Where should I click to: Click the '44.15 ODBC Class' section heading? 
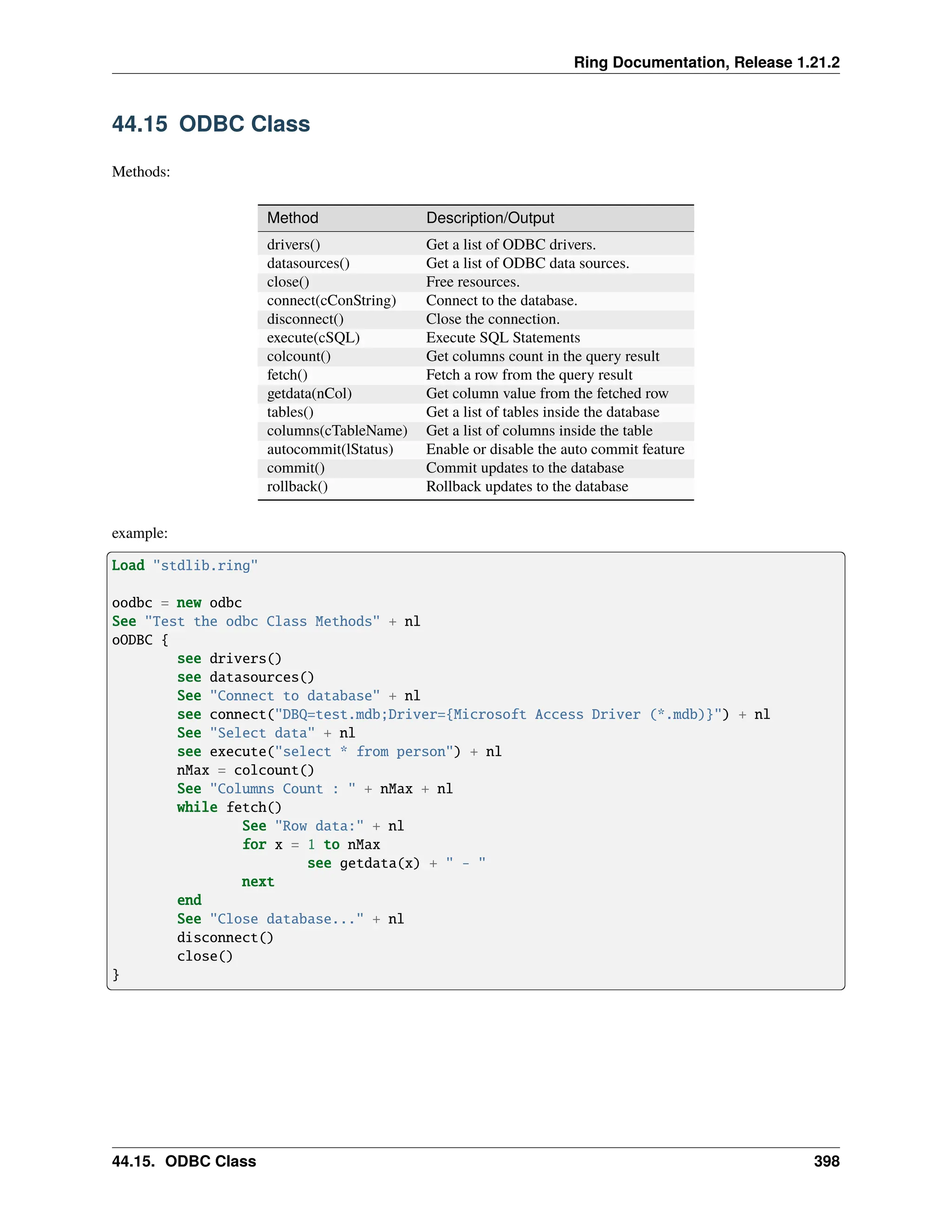coord(211,124)
